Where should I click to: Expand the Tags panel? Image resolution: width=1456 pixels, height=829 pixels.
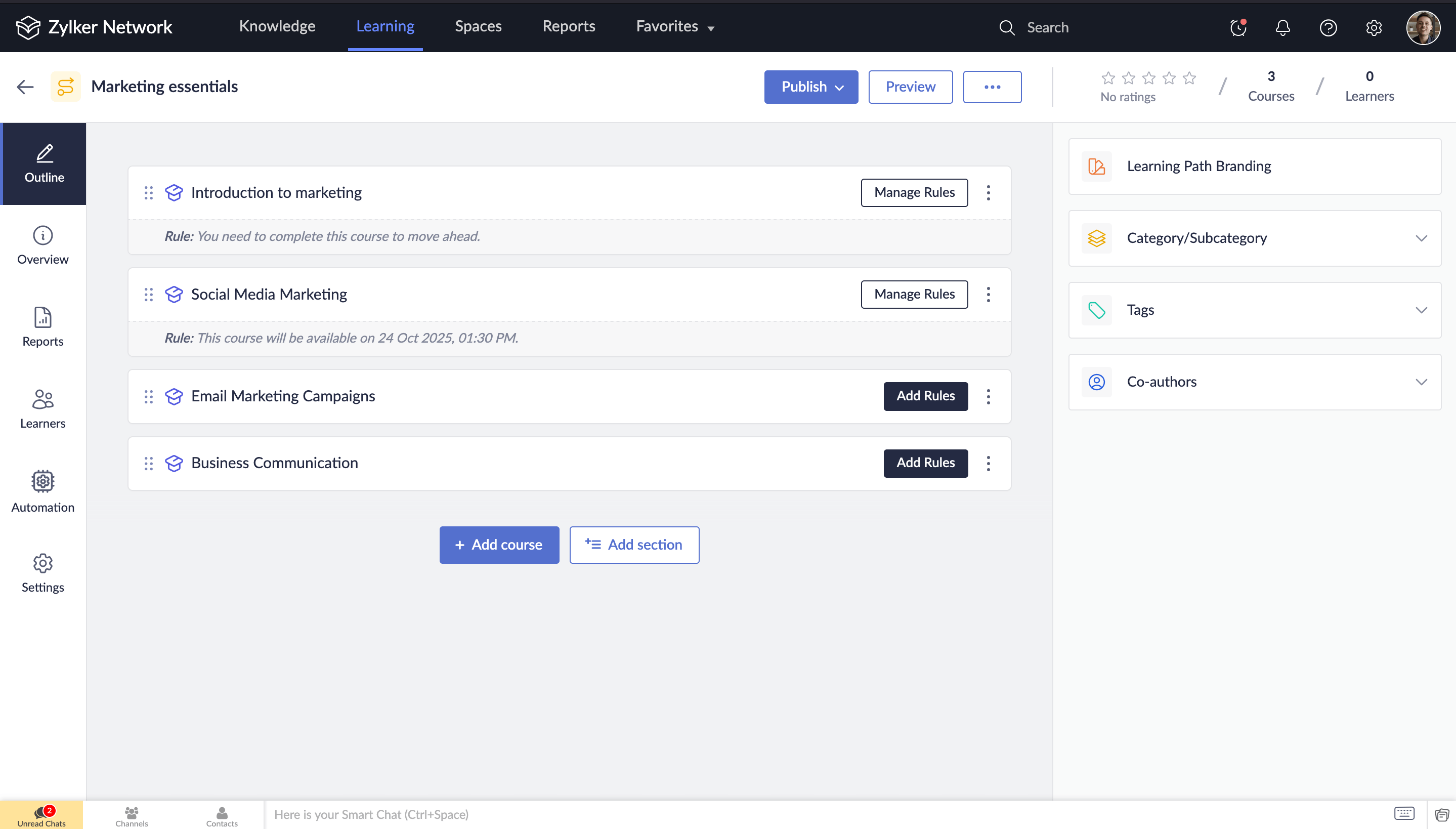point(1254,310)
